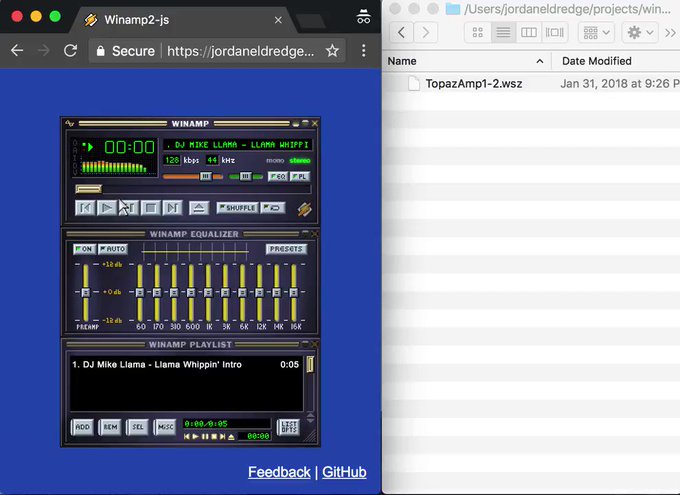Click playlist mini Pause button

coord(205,436)
